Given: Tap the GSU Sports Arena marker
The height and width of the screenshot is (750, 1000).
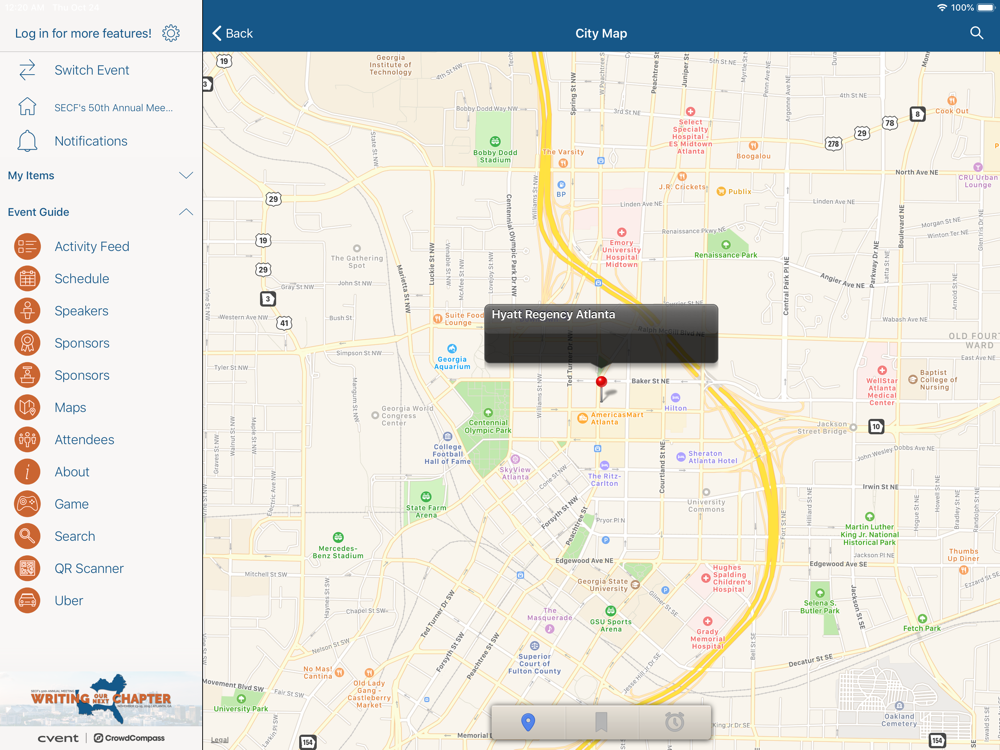Looking at the screenshot, I should pyautogui.click(x=610, y=611).
